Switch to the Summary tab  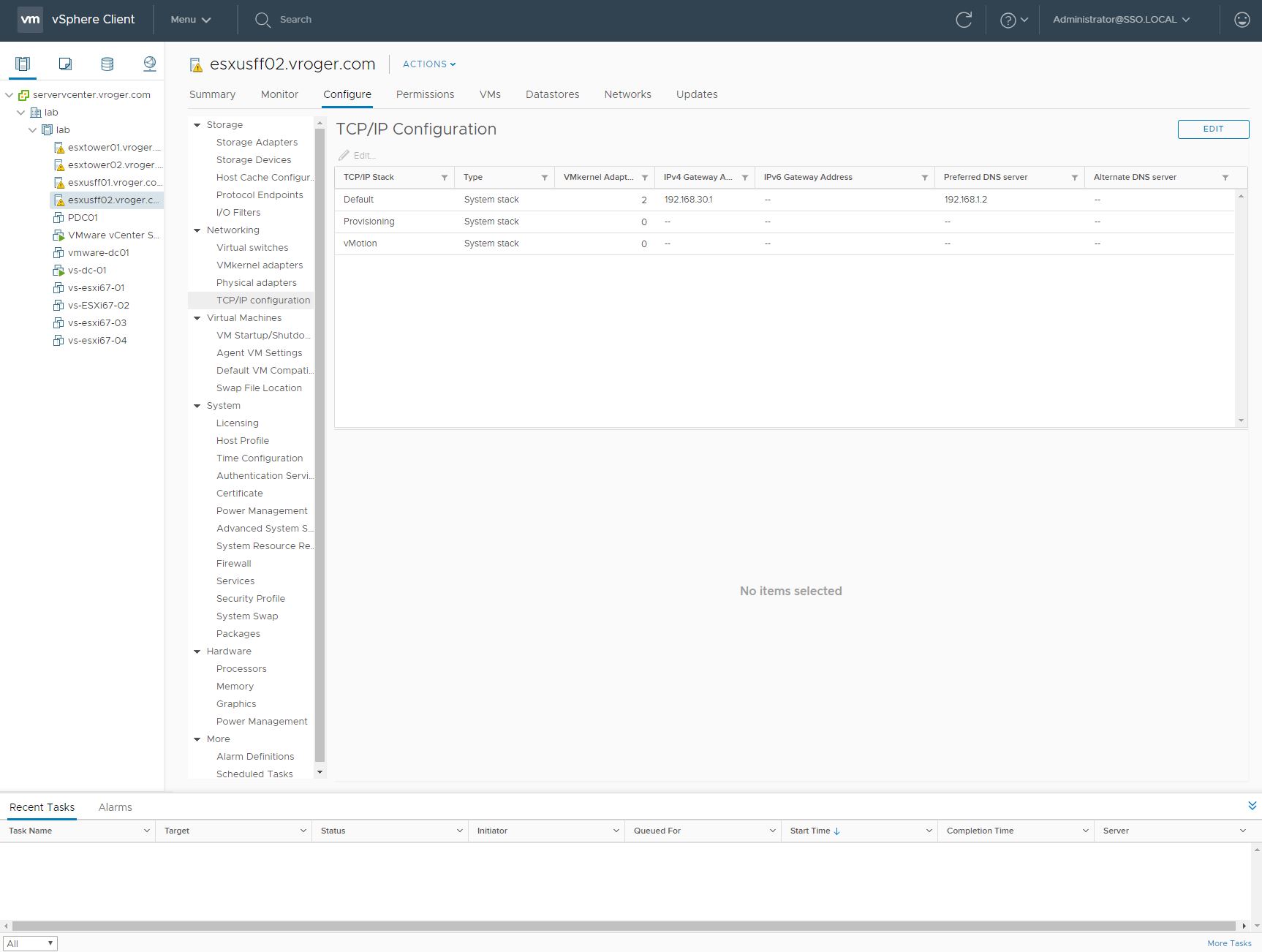coord(212,94)
